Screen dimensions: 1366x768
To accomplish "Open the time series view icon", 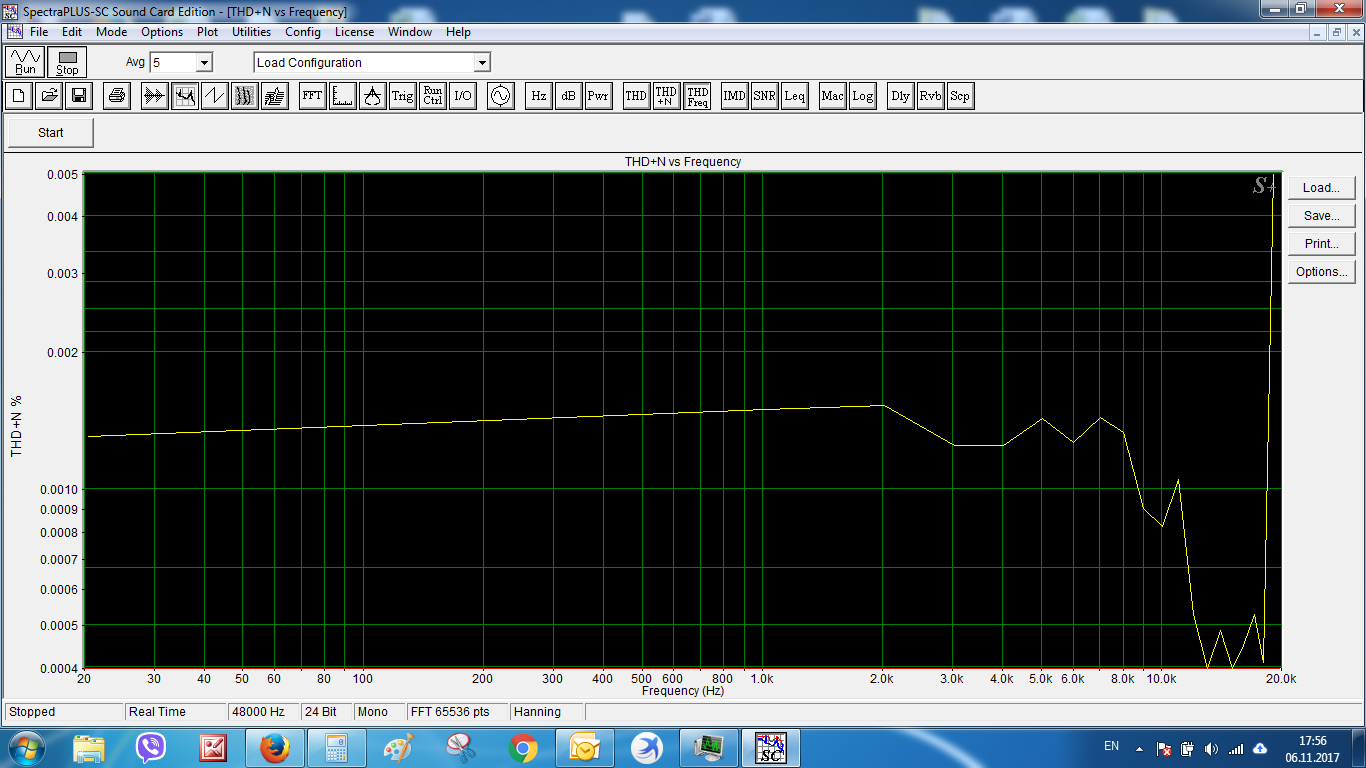I will pyautogui.click(x=154, y=96).
